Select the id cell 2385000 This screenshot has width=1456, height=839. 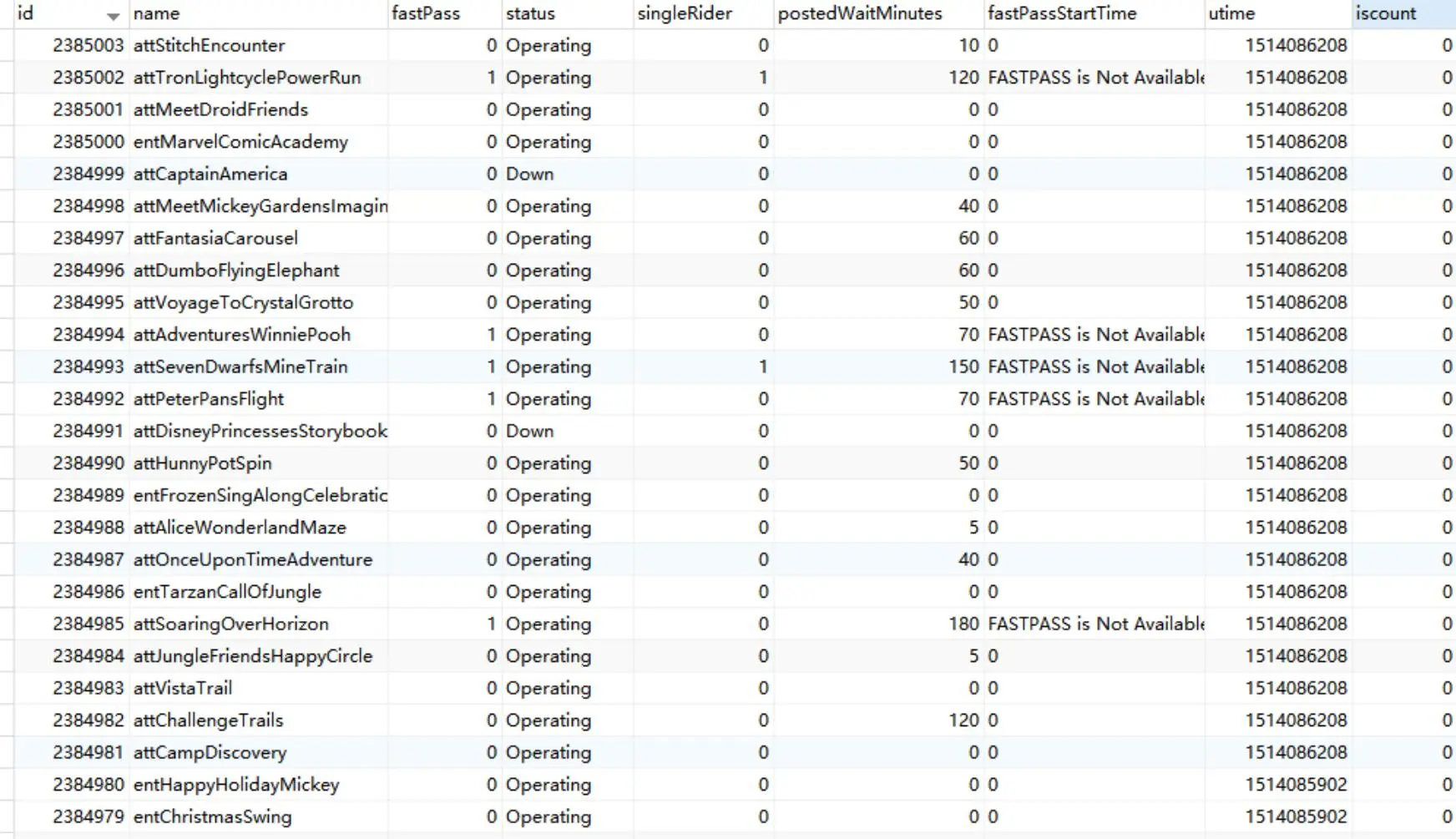72,142
